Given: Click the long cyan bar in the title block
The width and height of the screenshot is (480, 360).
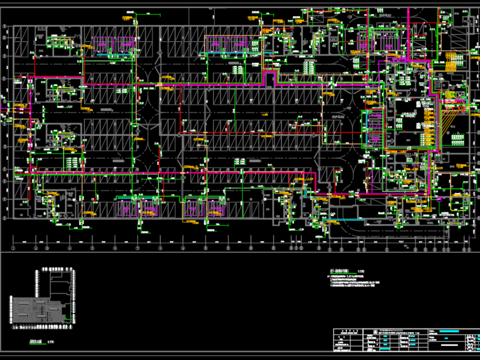Looking at the screenshot, I should click(449, 331).
